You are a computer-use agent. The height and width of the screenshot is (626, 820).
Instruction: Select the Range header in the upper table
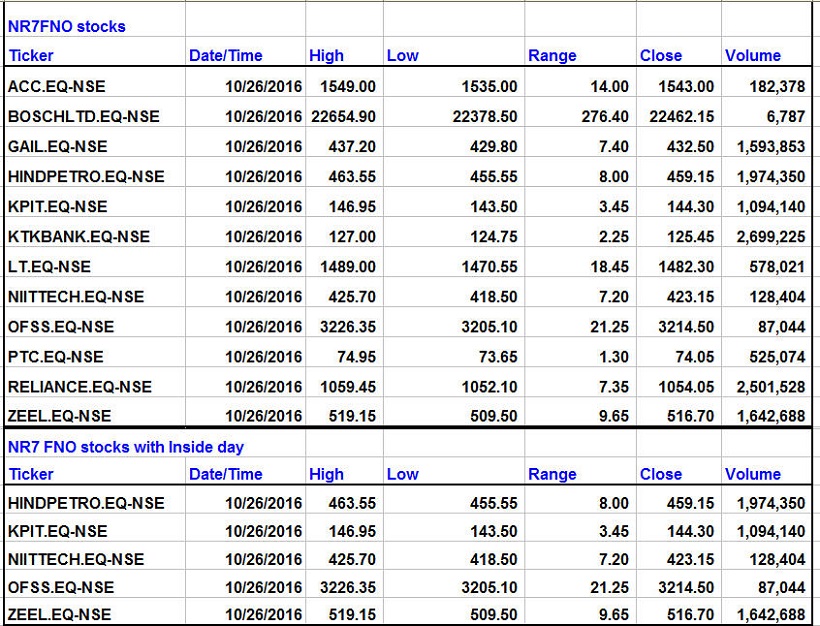(x=552, y=56)
